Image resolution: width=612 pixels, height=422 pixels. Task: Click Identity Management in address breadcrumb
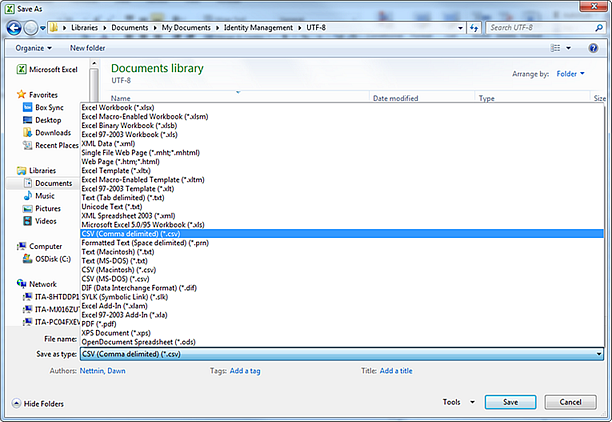coord(258,28)
